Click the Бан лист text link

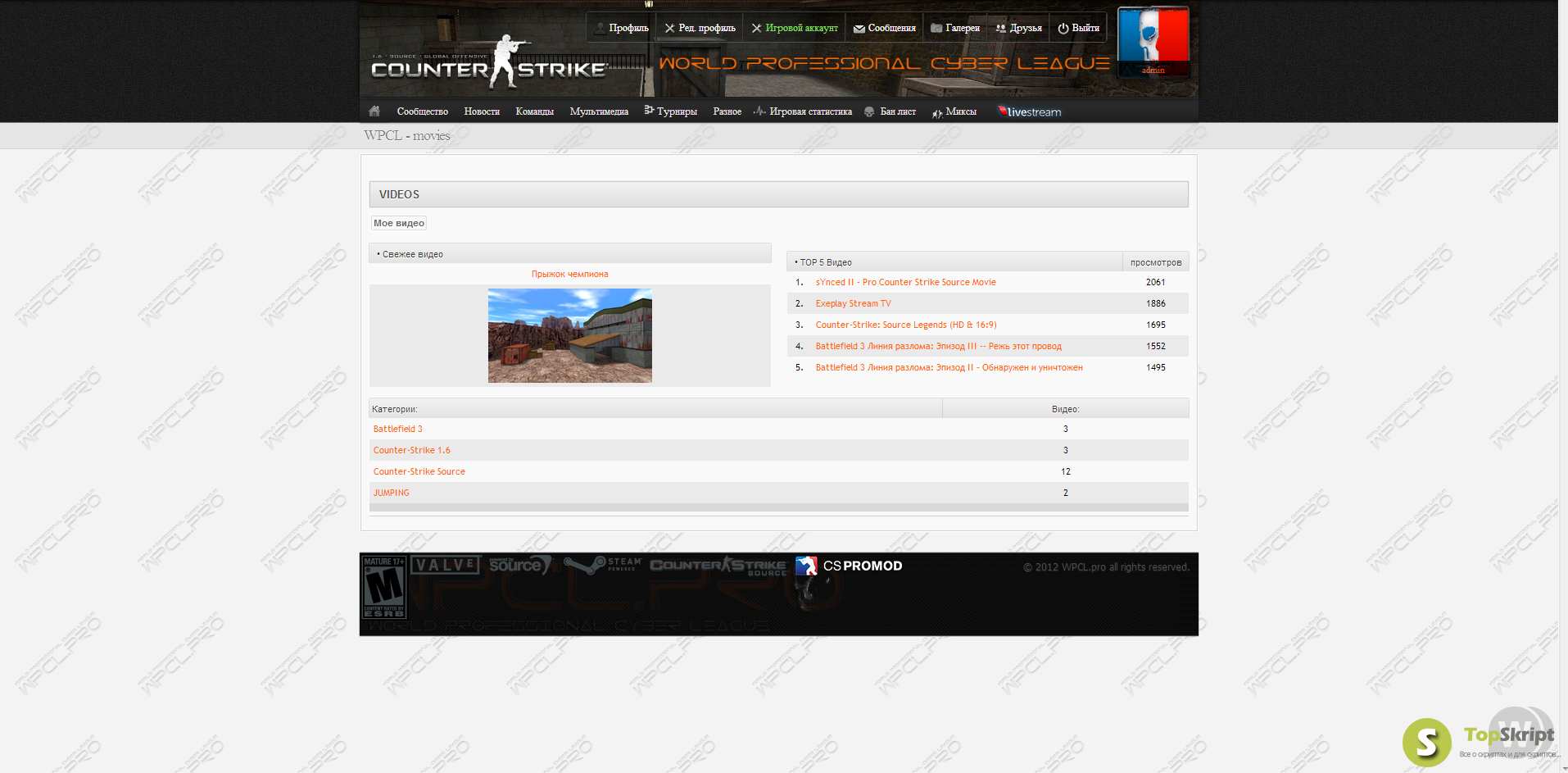[x=898, y=111]
